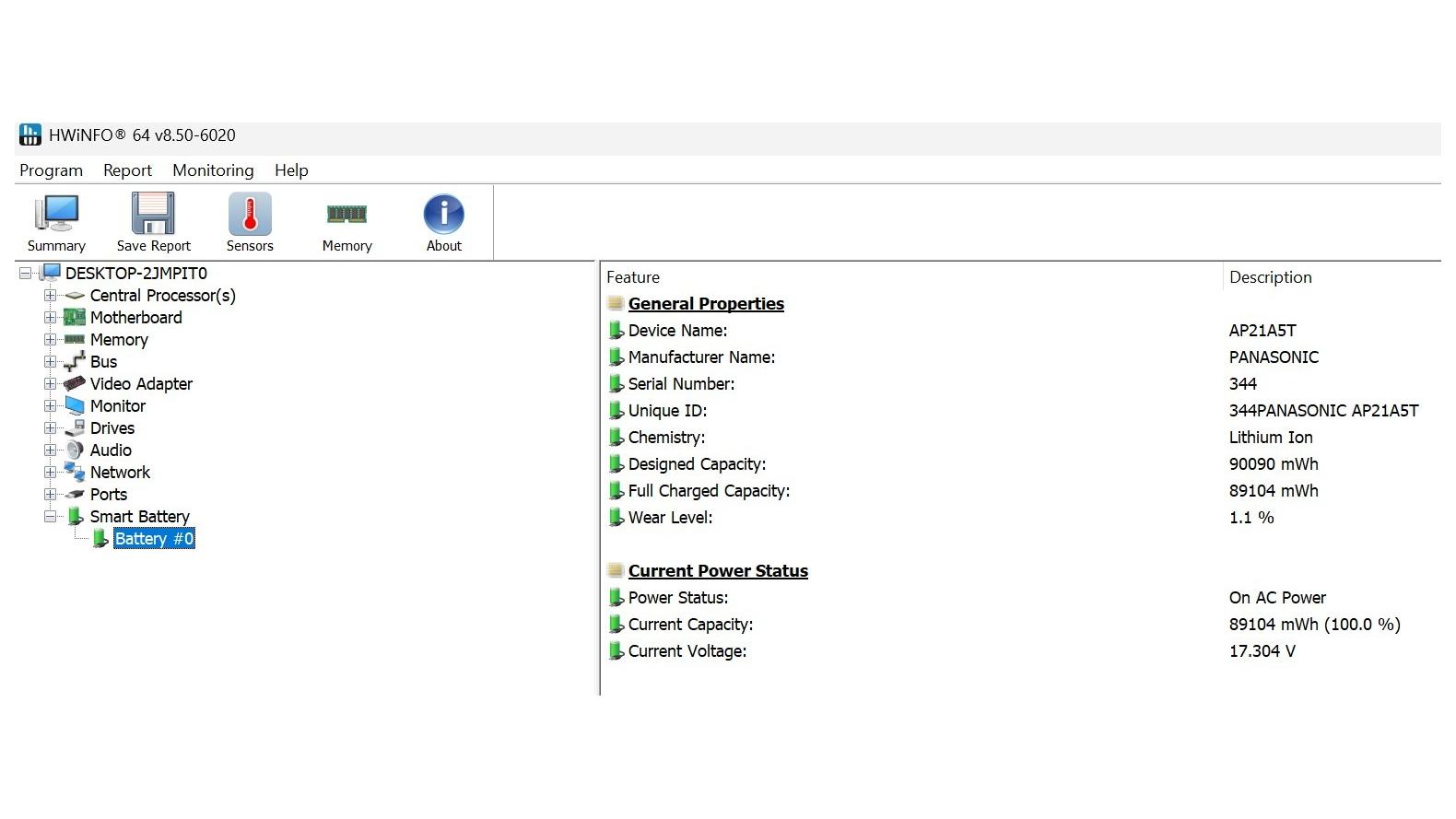Click the Ports tree node icon
Viewport: 1456px width, 819px height.
[x=75, y=495]
